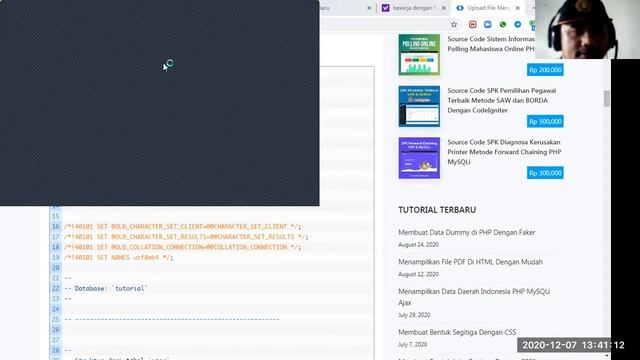640x360 pixels.
Task: Open 'Membuat Bentuk Segitiga Dengan CSS' tutorial
Action: click(457, 332)
